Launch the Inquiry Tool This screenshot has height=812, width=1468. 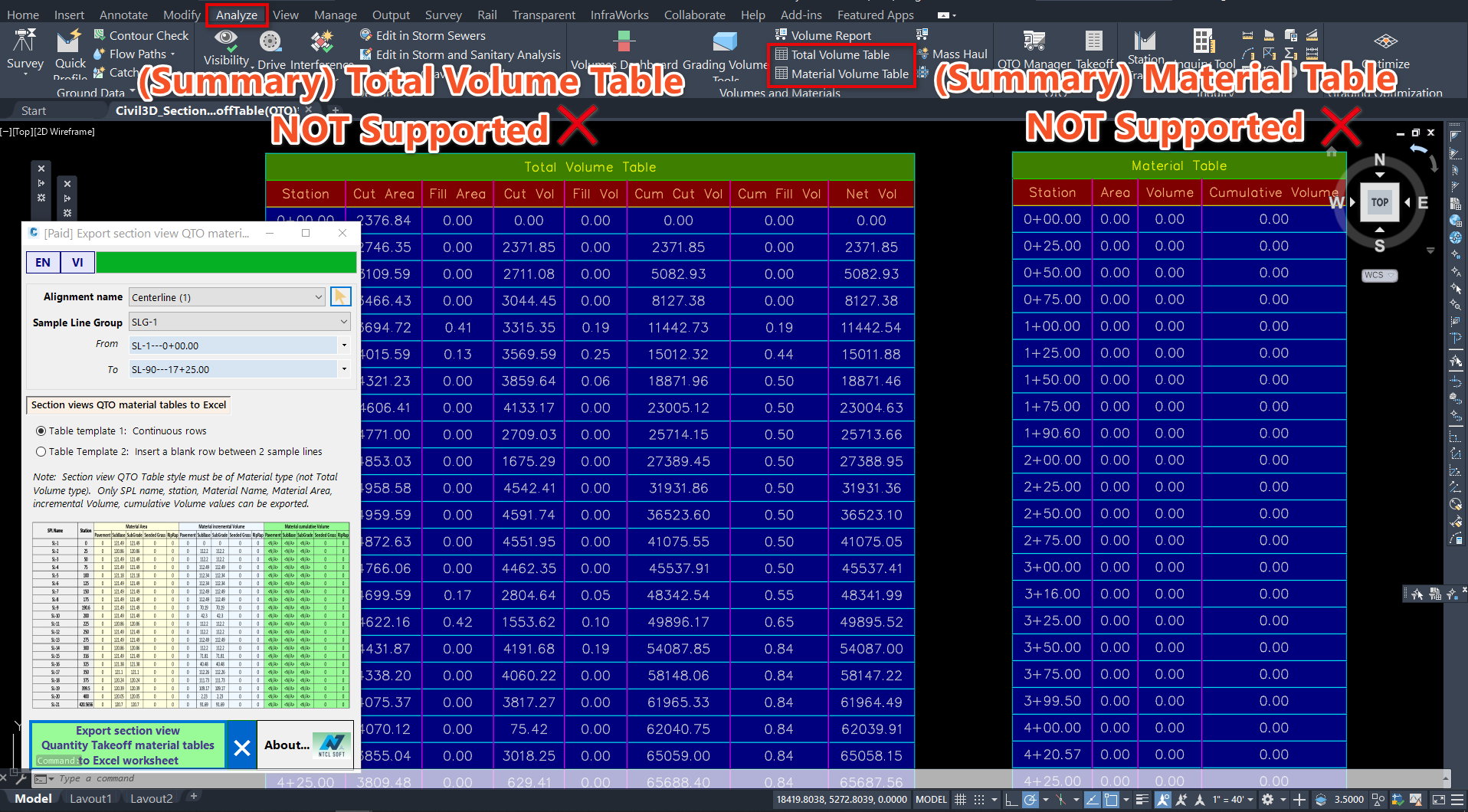click(x=1204, y=50)
